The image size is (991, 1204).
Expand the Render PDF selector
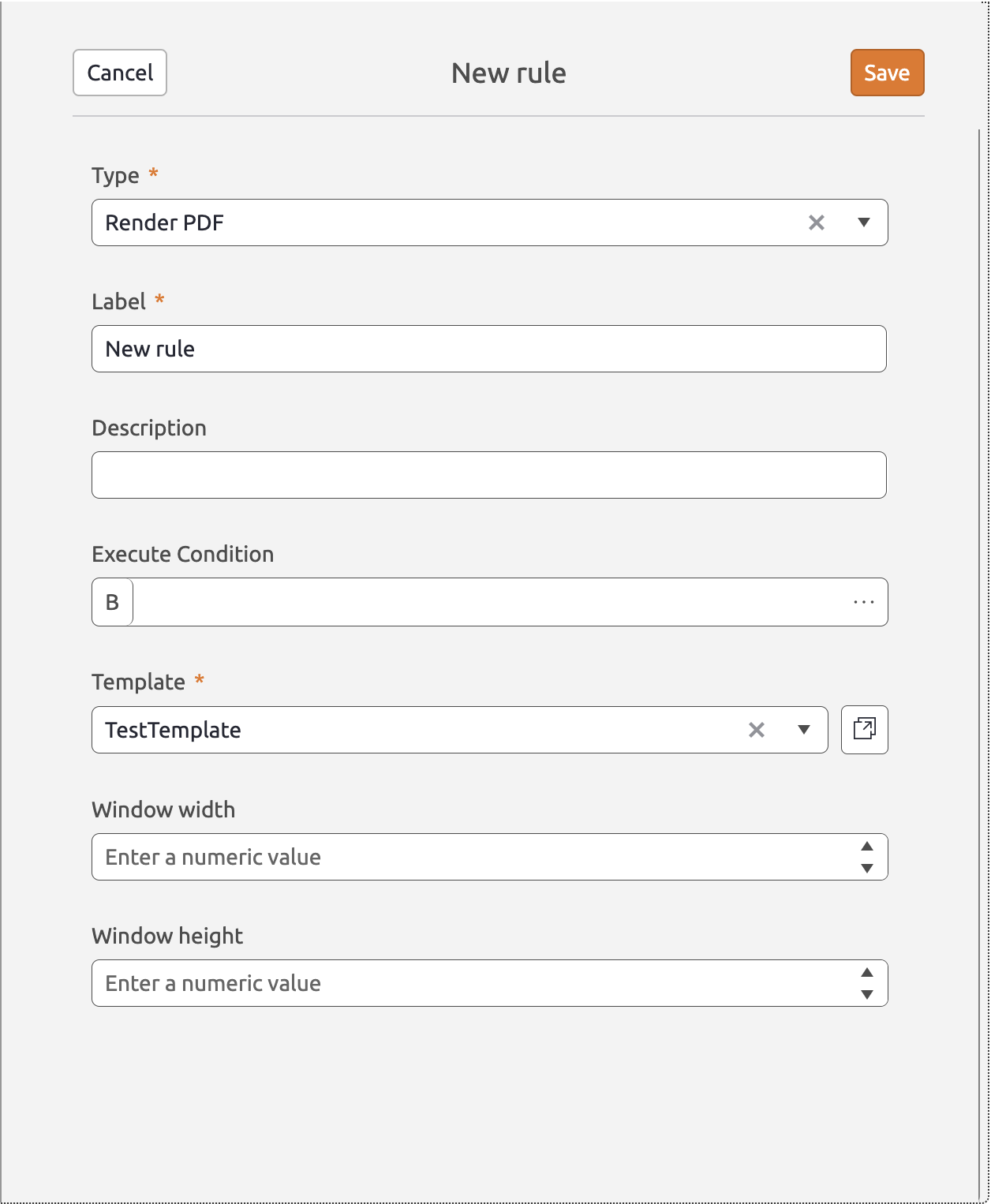click(865, 222)
